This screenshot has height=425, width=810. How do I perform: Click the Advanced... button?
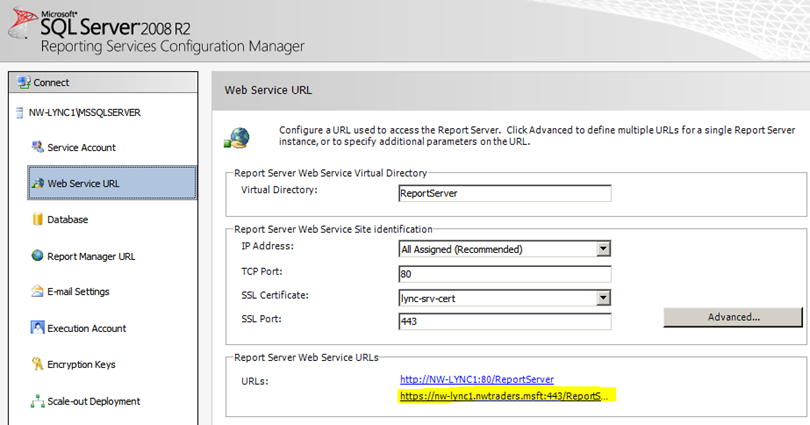click(x=733, y=317)
